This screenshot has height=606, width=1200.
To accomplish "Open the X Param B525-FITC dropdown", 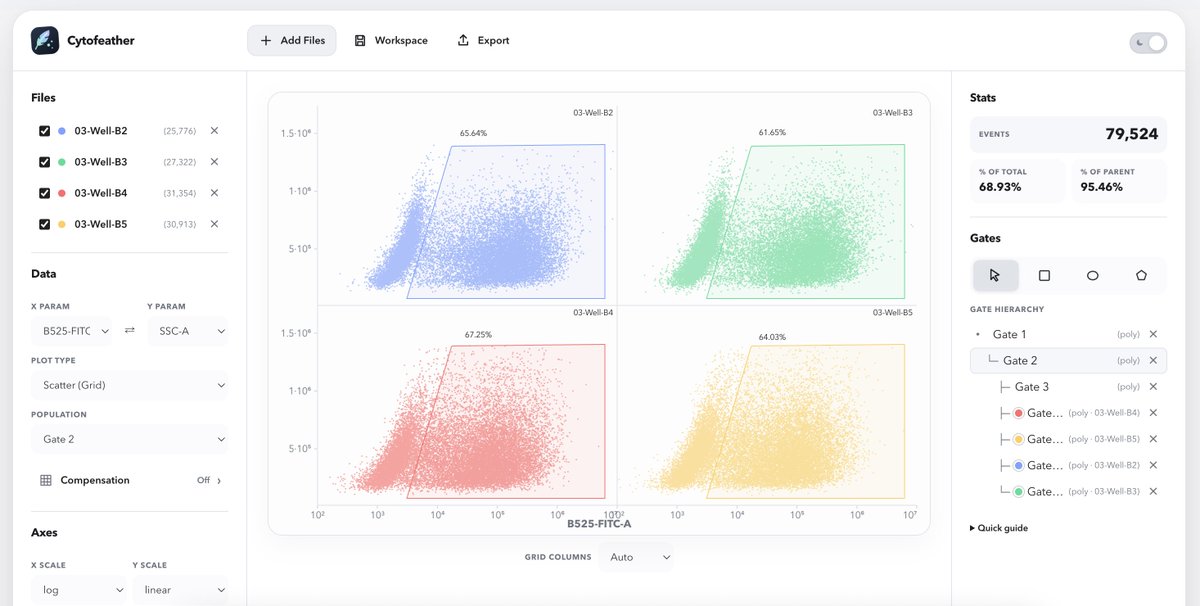I will coord(71,330).
